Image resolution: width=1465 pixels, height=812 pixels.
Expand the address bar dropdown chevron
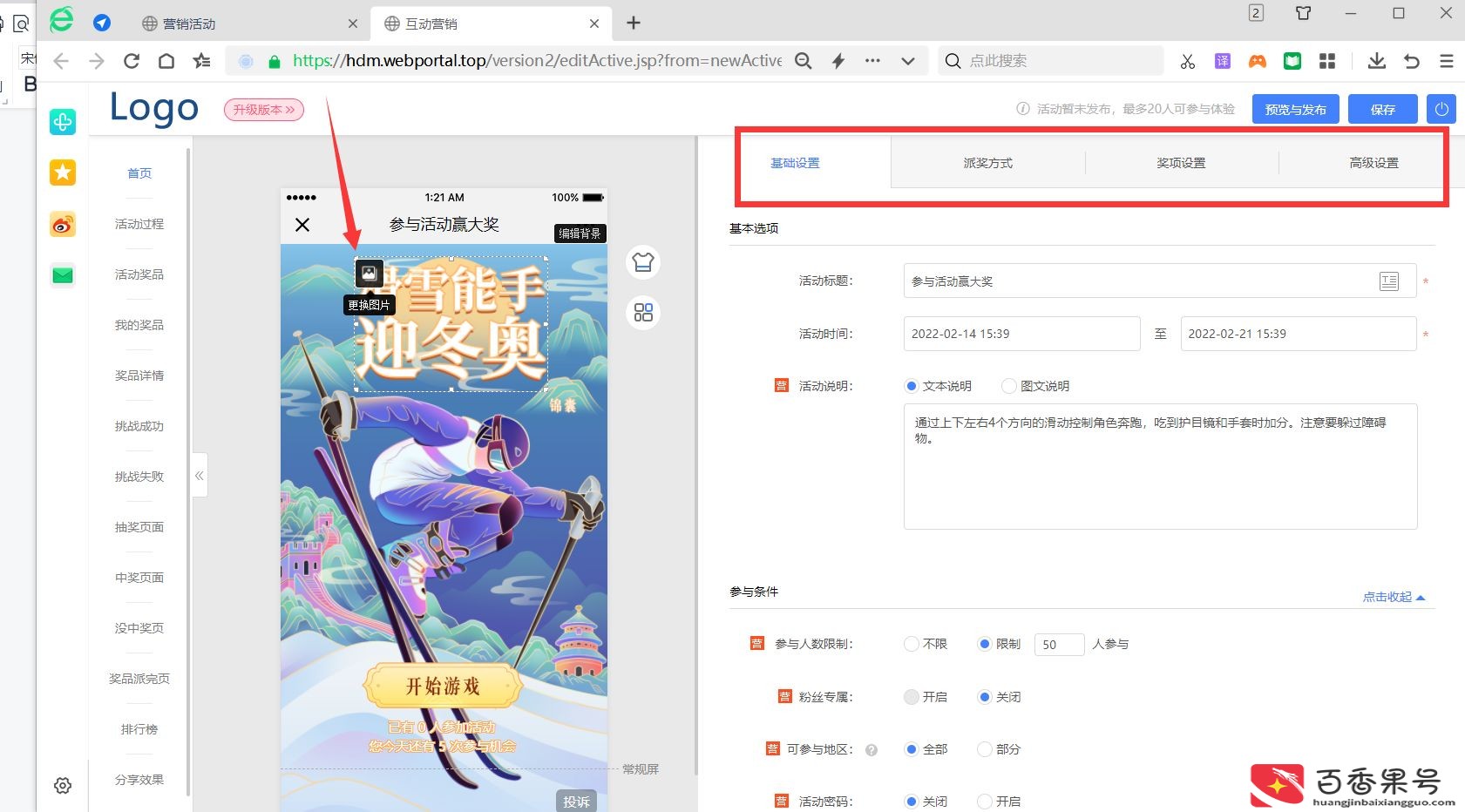click(x=908, y=61)
